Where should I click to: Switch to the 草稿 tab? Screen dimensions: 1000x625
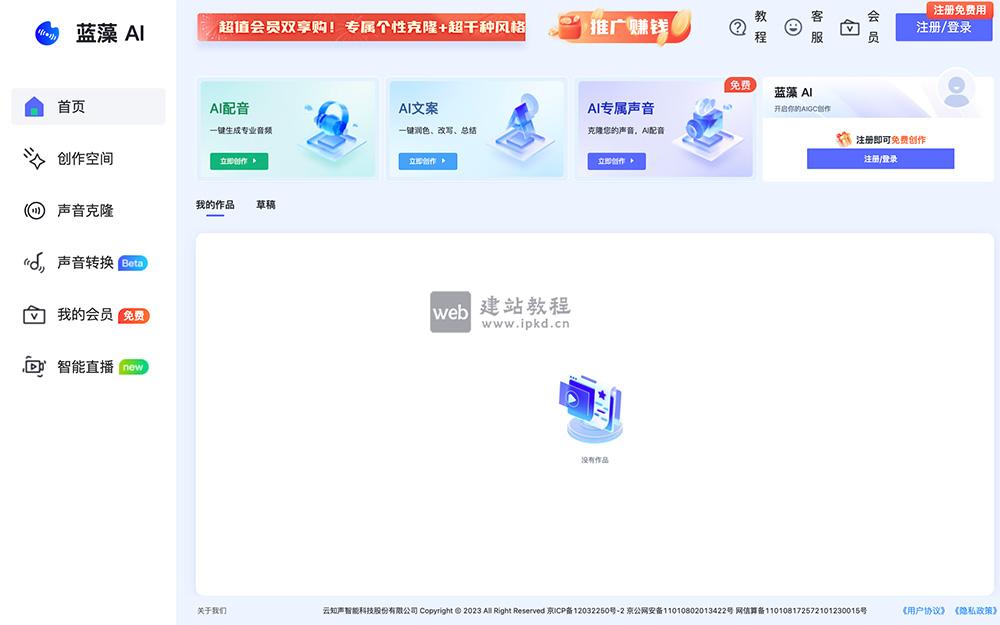tap(265, 205)
